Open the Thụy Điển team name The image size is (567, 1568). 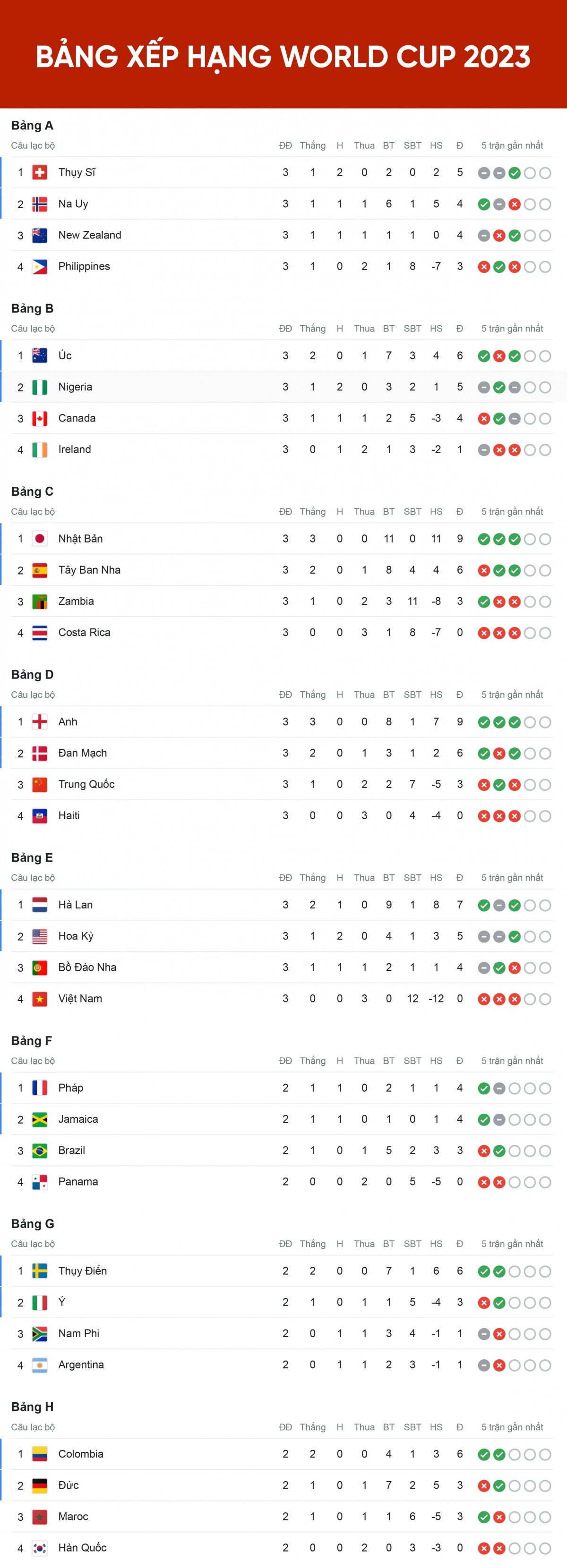83,1271
